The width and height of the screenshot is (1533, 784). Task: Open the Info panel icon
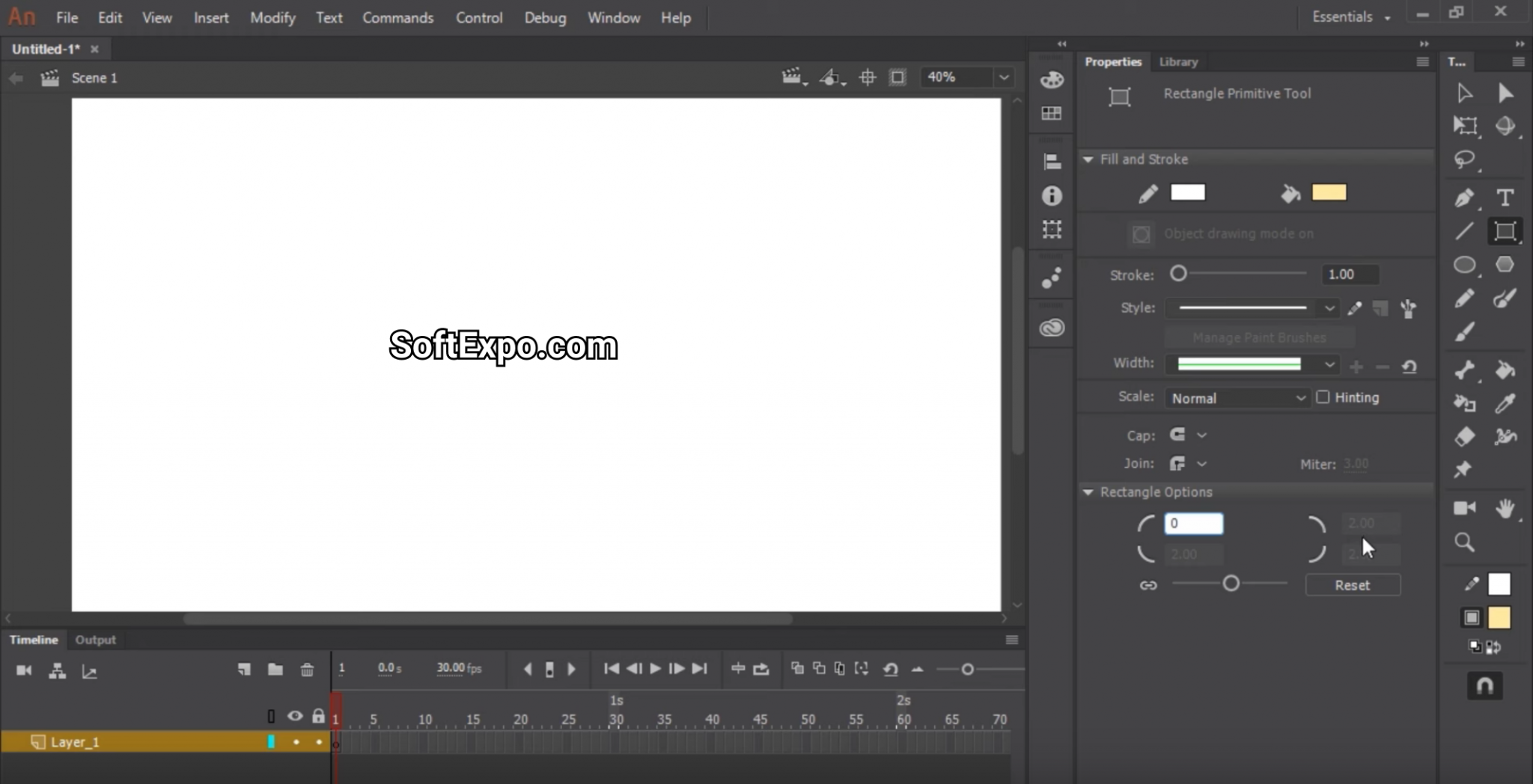(1052, 195)
